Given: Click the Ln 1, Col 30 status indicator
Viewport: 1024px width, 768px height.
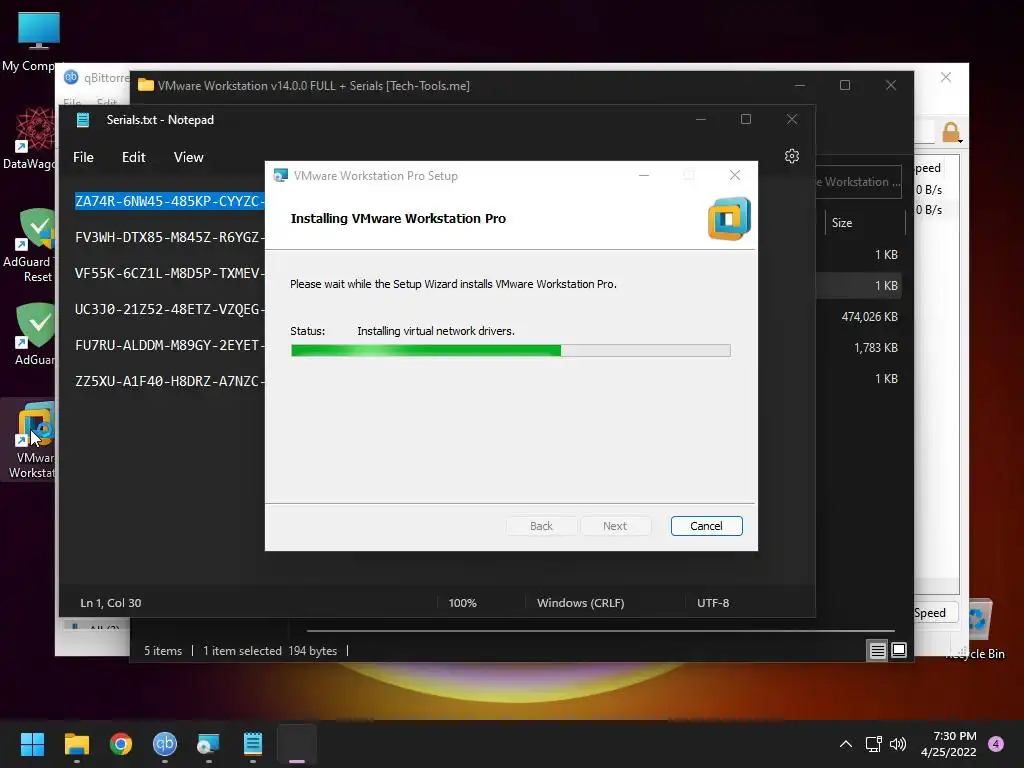Looking at the screenshot, I should 110,603.
